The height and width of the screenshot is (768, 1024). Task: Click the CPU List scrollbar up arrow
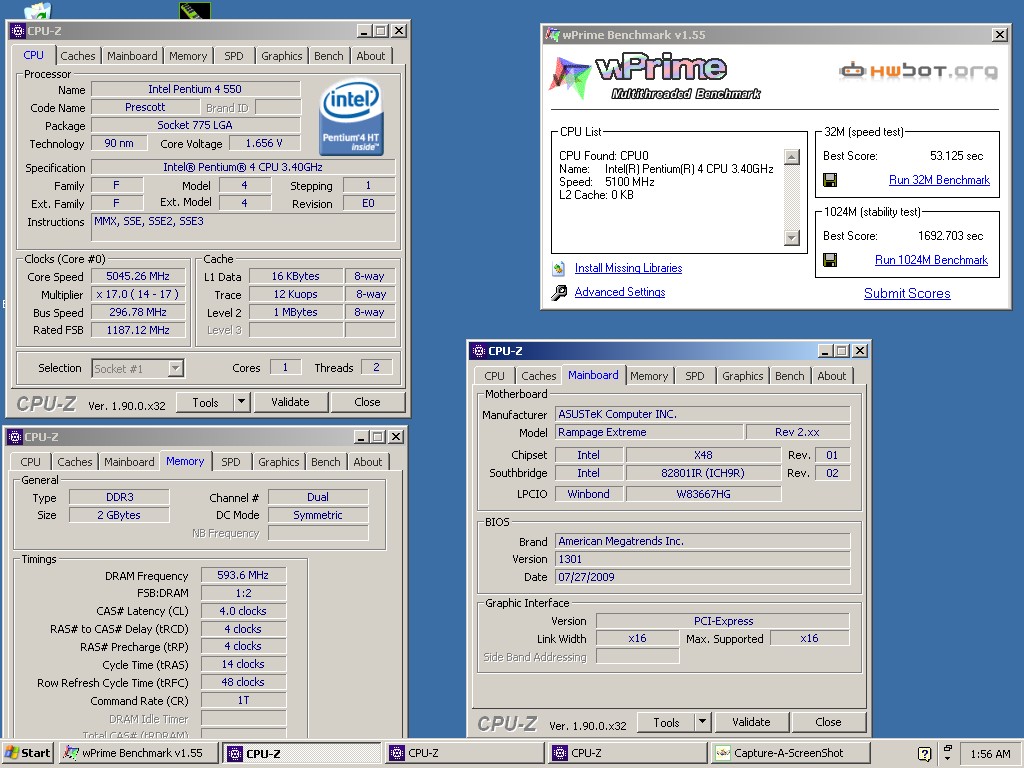coord(792,157)
